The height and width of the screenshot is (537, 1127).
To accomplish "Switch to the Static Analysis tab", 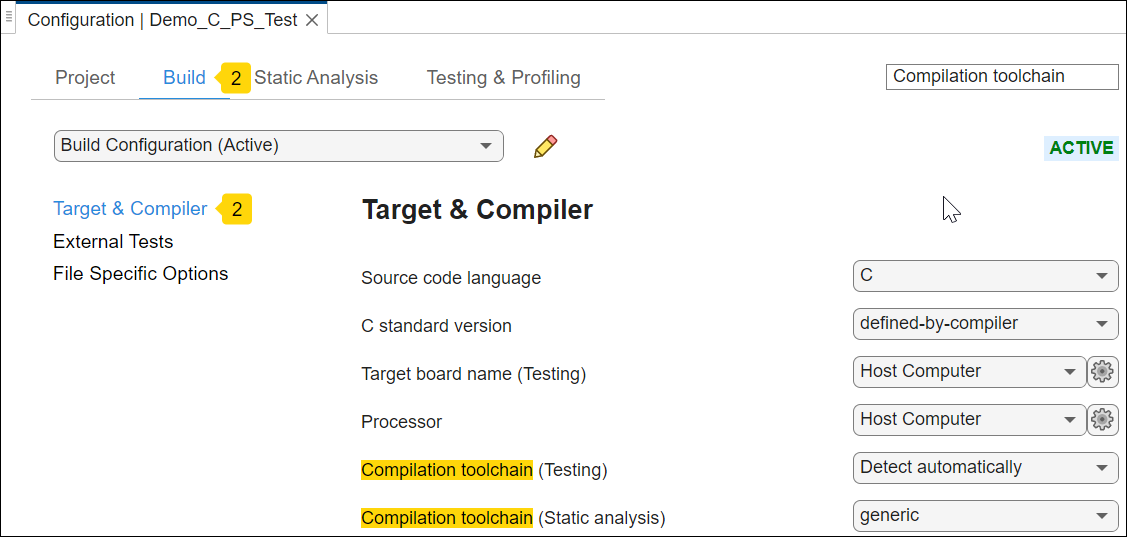I will pos(316,78).
